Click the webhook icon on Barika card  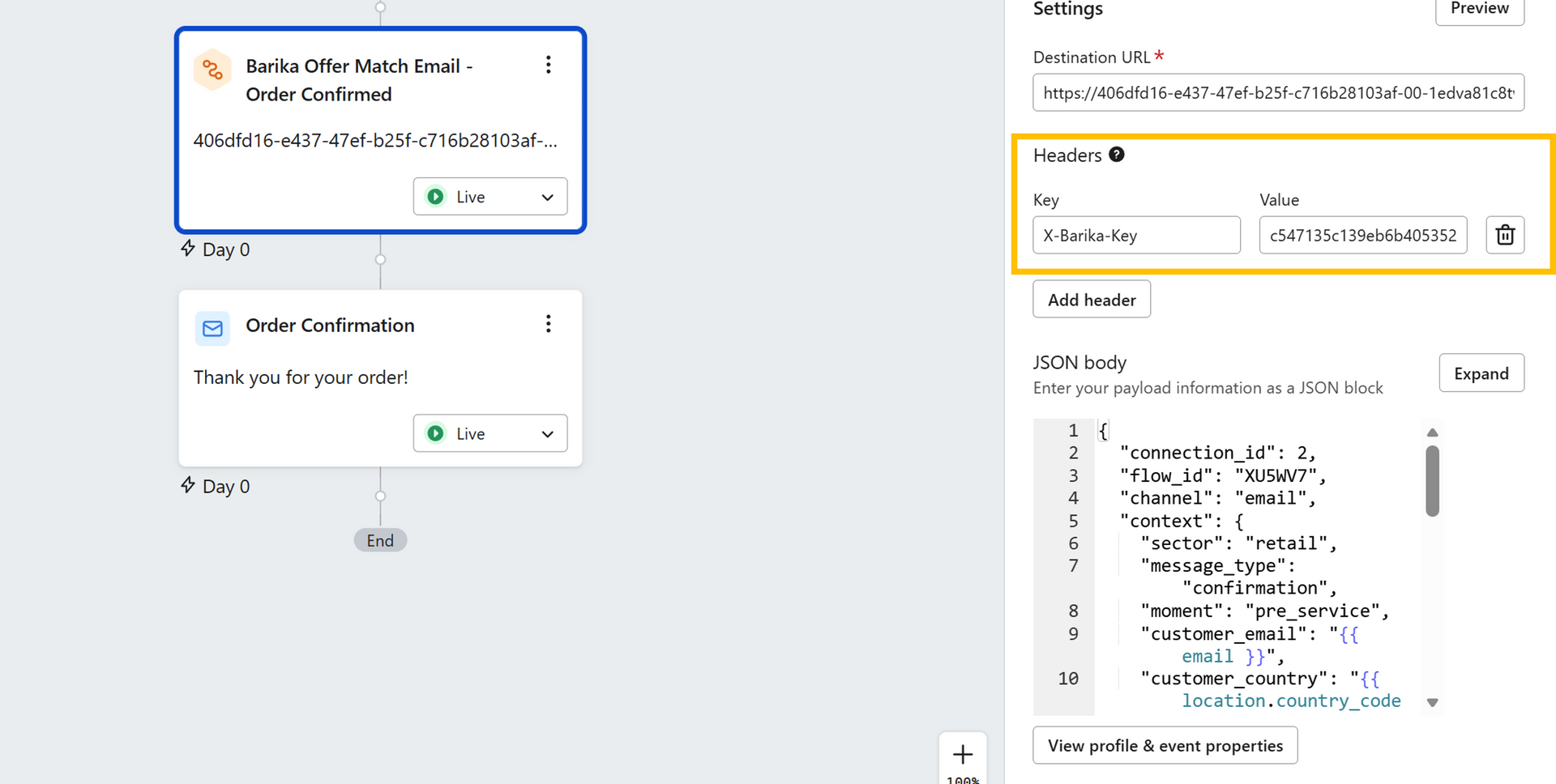click(212, 70)
